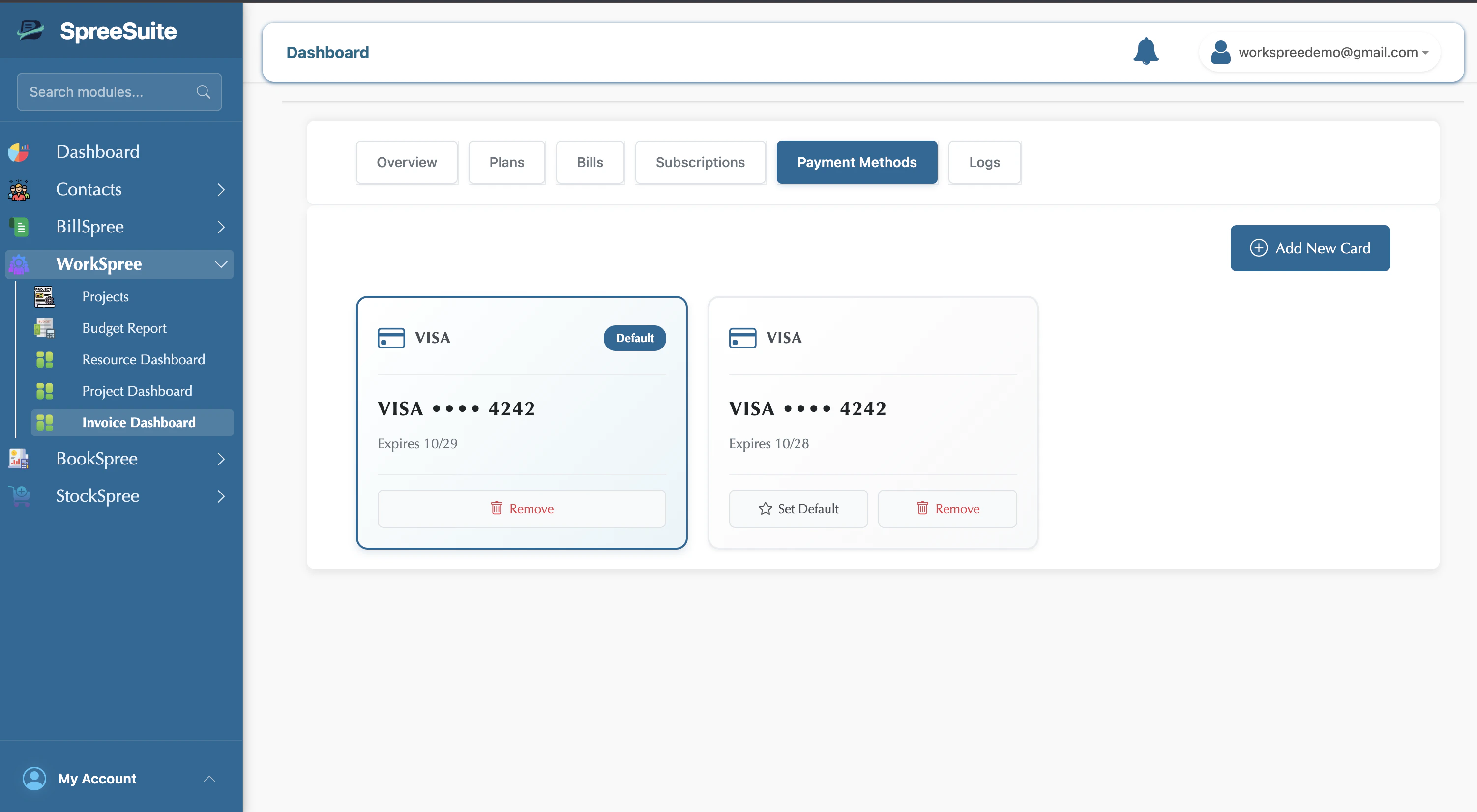Click the Contacts people icon

click(x=18, y=190)
